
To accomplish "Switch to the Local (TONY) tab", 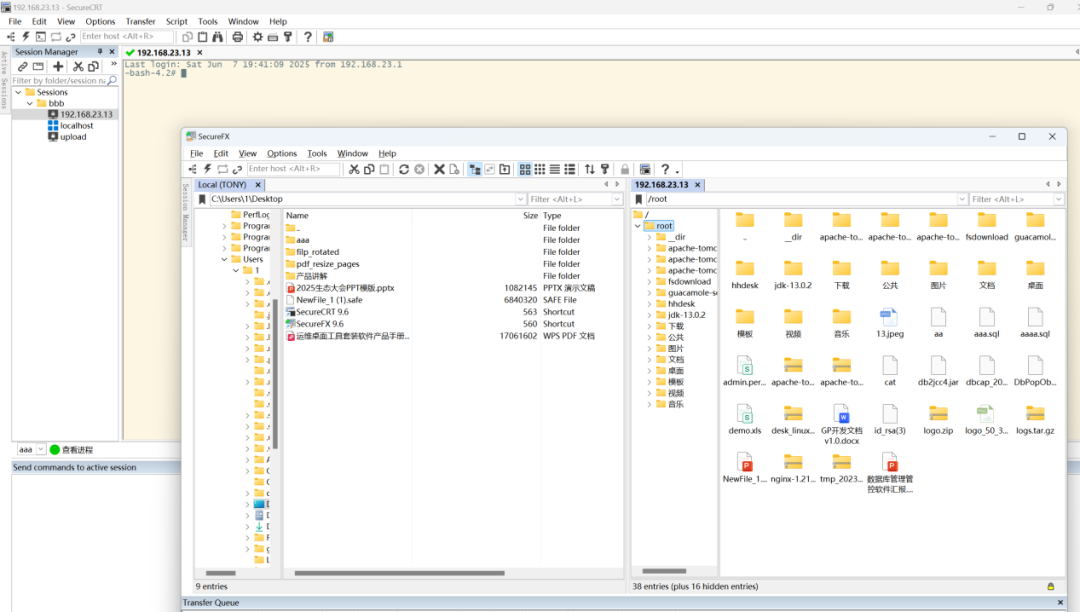I will pos(222,185).
